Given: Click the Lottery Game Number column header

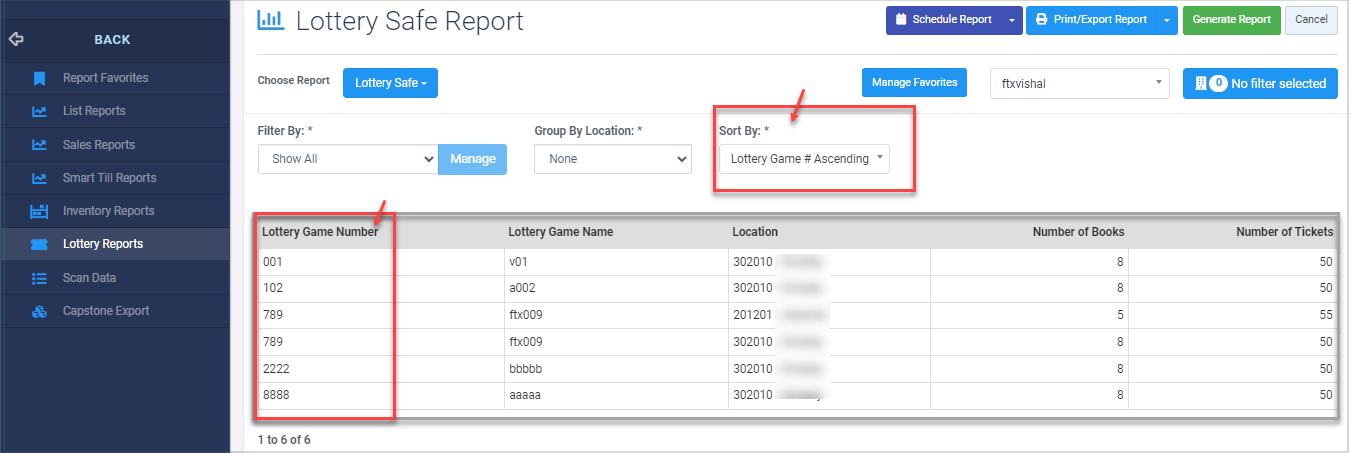Looking at the screenshot, I should pos(320,231).
